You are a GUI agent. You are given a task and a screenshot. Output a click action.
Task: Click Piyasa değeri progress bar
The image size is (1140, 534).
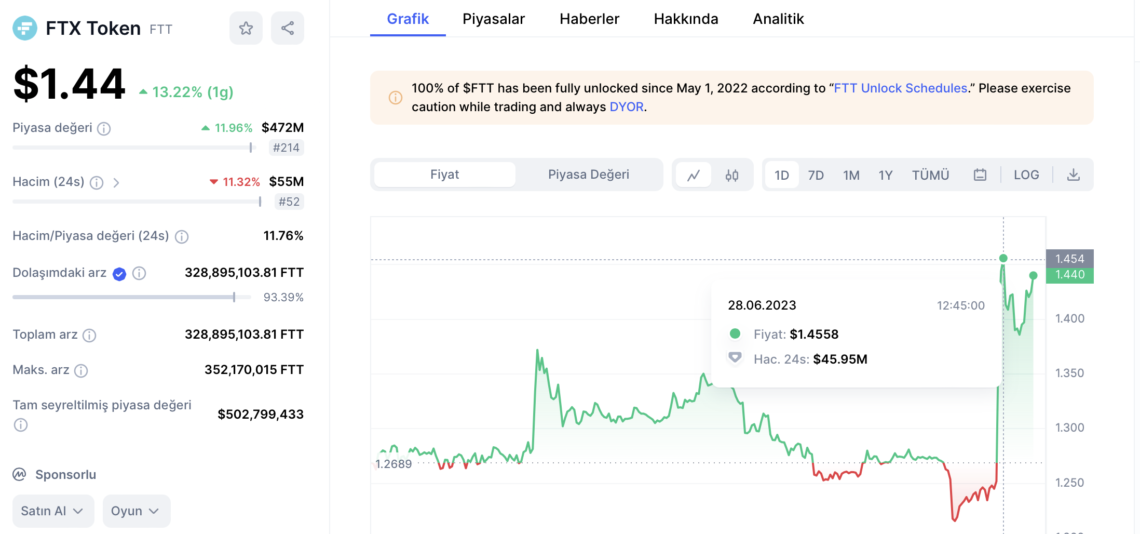pos(133,148)
